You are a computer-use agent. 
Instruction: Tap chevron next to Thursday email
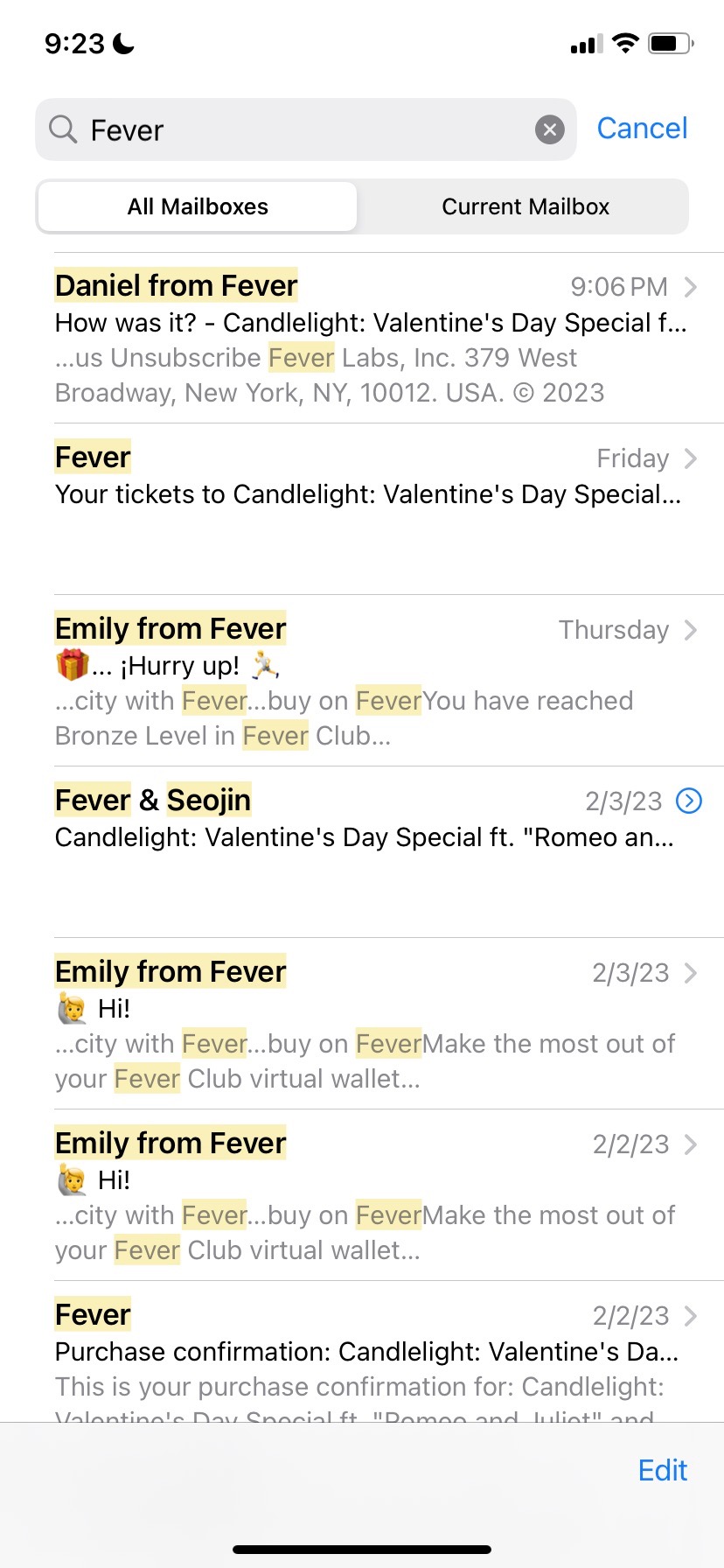coord(691,630)
